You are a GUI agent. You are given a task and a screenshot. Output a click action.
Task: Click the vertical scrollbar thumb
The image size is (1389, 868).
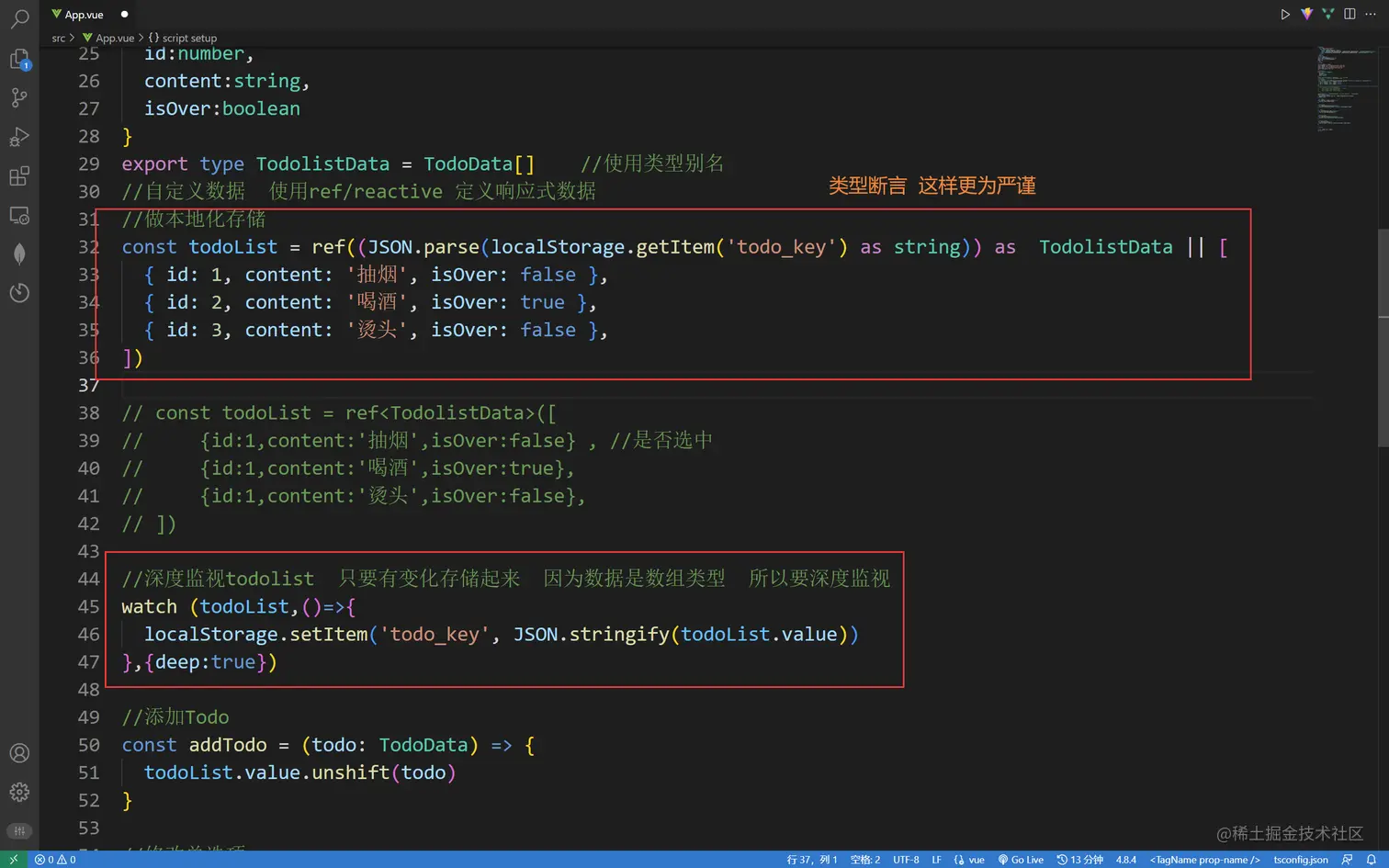point(1383,340)
